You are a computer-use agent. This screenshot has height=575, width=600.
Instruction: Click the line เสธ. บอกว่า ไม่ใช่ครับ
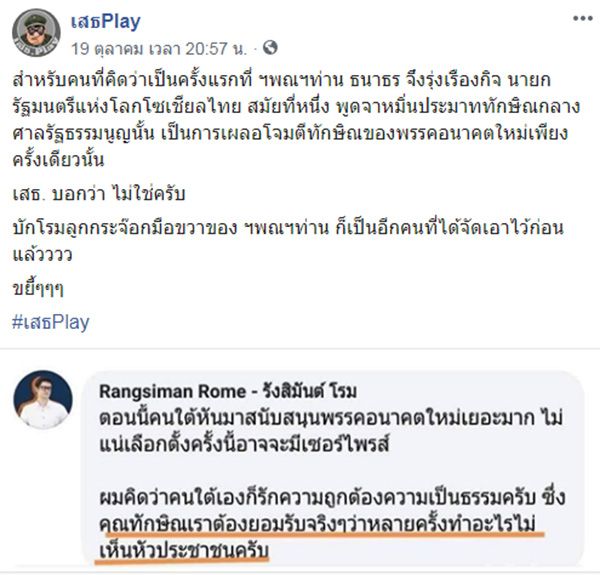pos(99,194)
